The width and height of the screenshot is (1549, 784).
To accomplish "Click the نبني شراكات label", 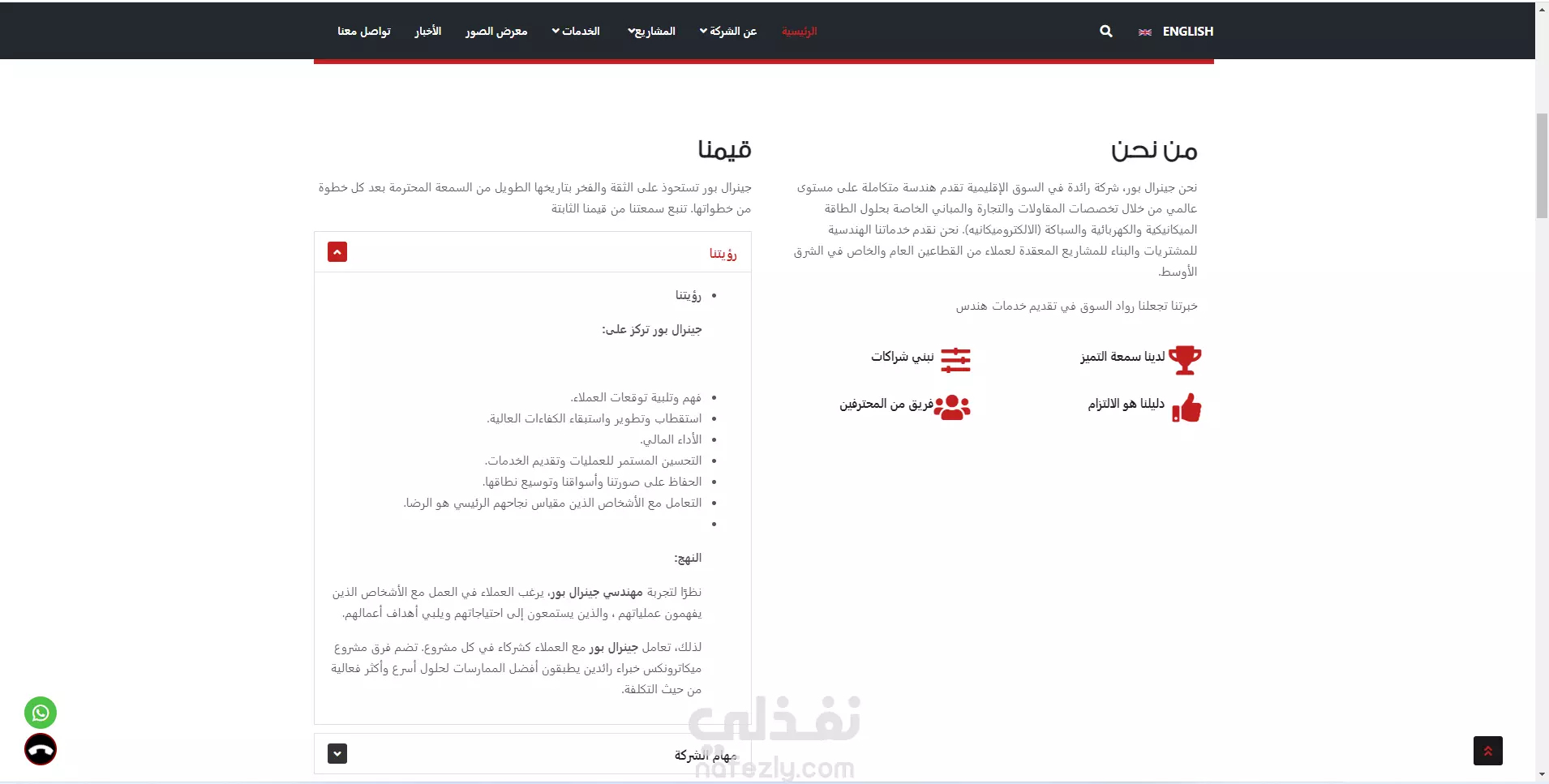I will [x=903, y=357].
